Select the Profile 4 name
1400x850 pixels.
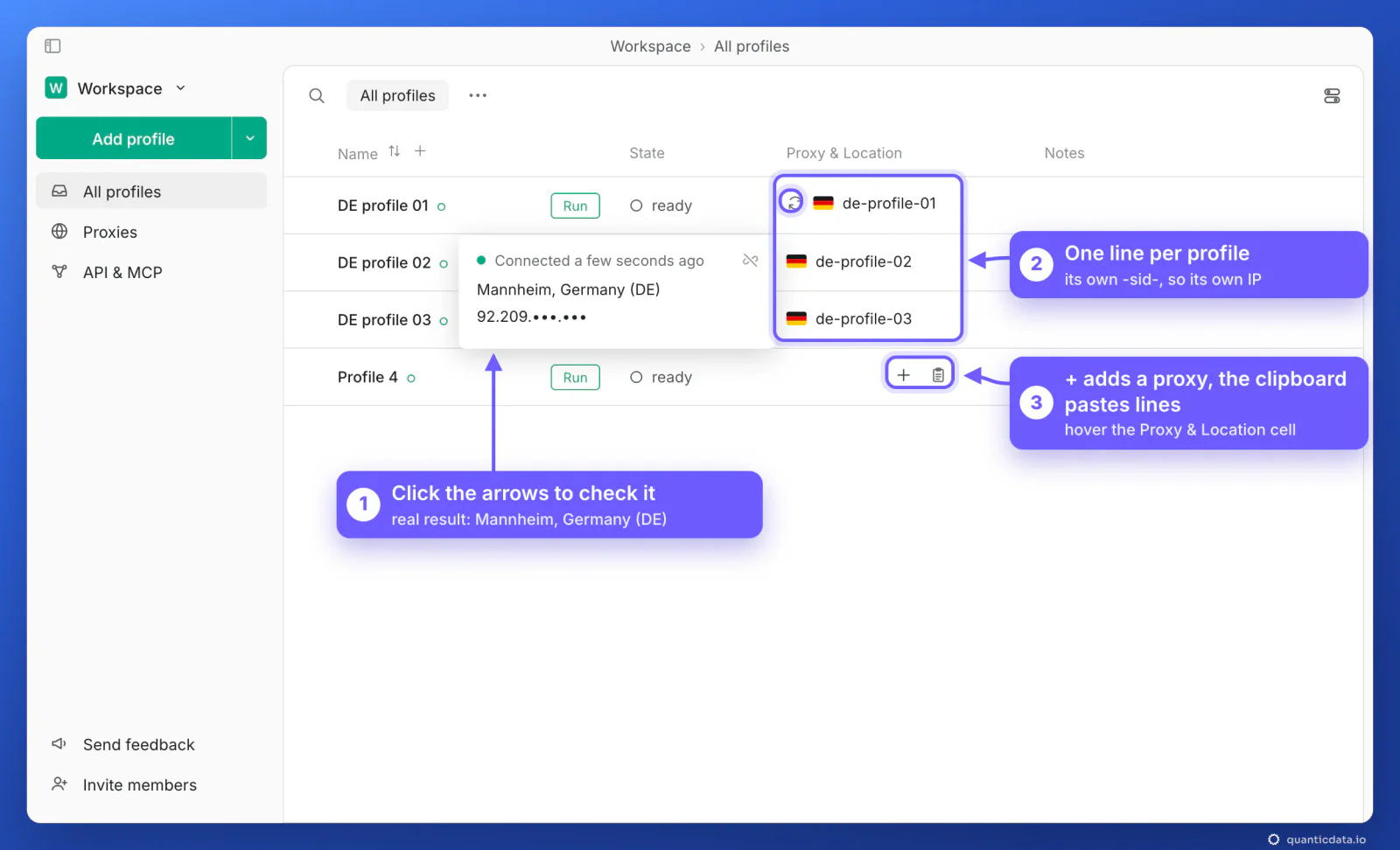click(367, 377)
